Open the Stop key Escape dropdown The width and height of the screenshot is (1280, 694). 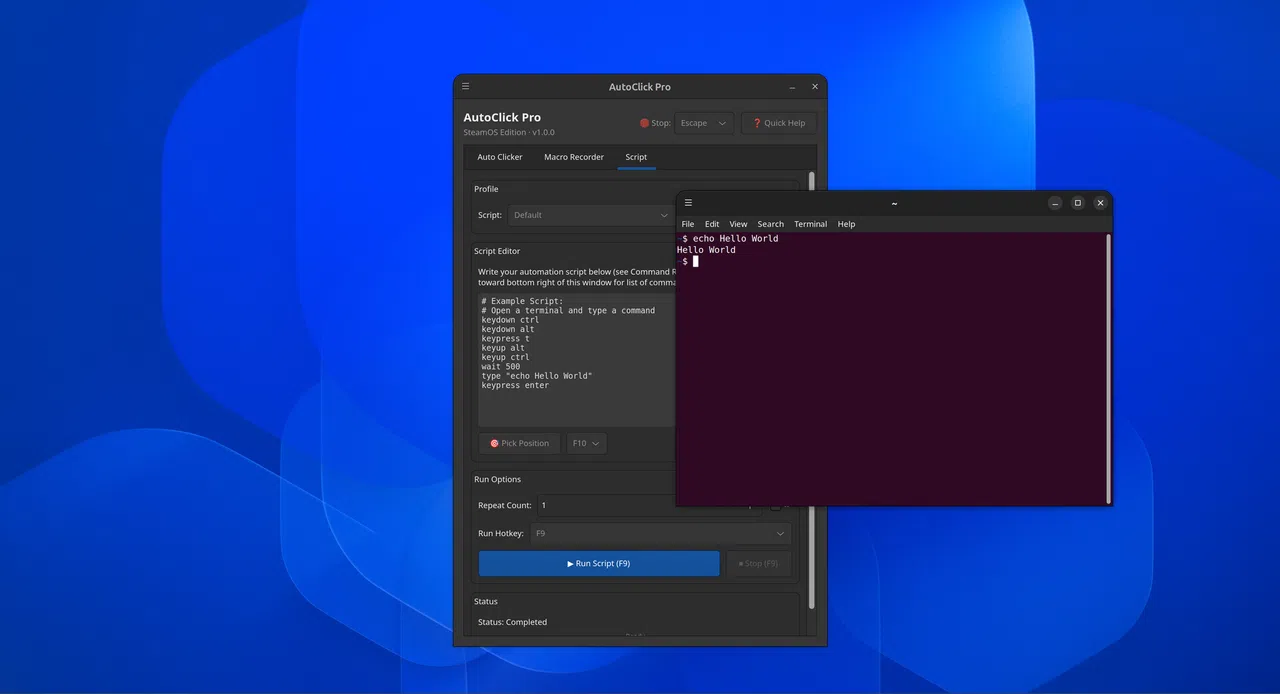coord(704,123)
